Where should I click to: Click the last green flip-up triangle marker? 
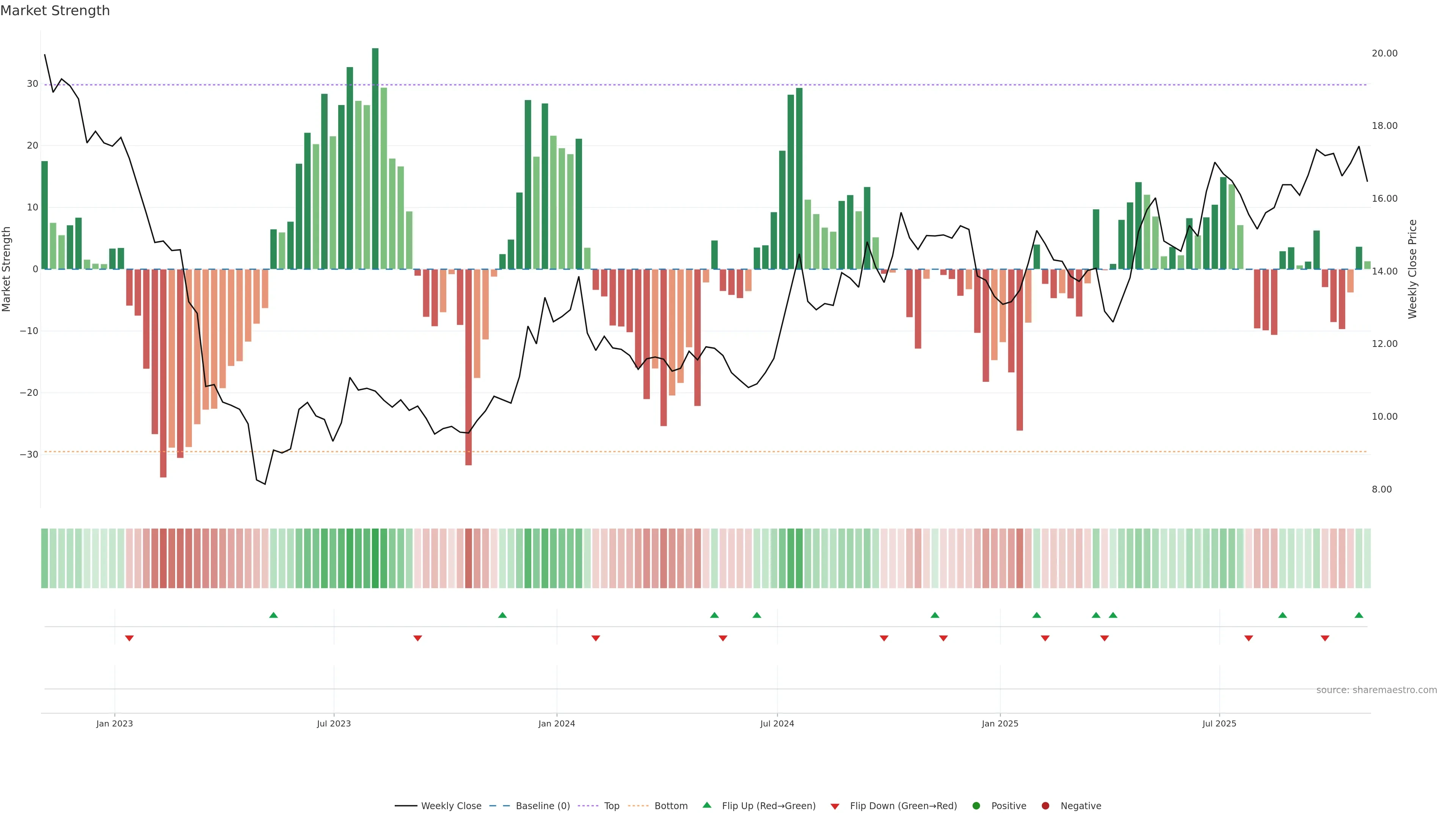point(1359,615)
